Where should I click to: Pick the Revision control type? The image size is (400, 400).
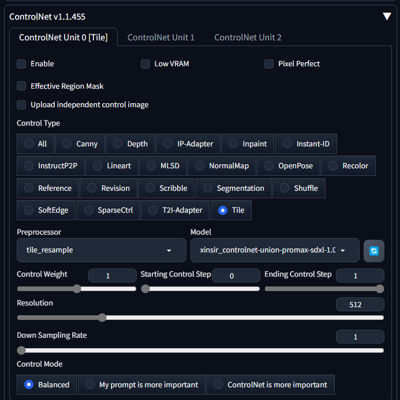pos(108,188)
